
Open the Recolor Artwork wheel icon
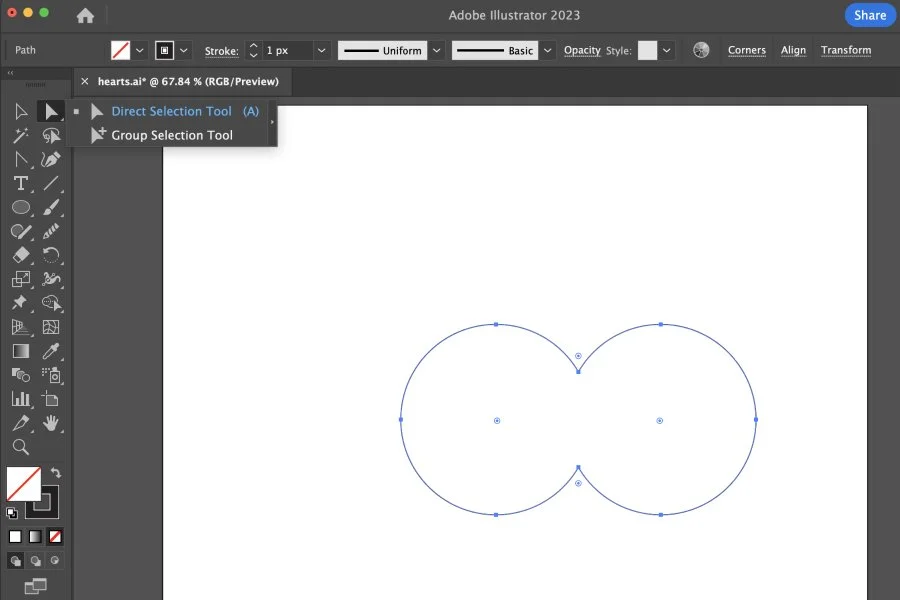pos(701,50)
